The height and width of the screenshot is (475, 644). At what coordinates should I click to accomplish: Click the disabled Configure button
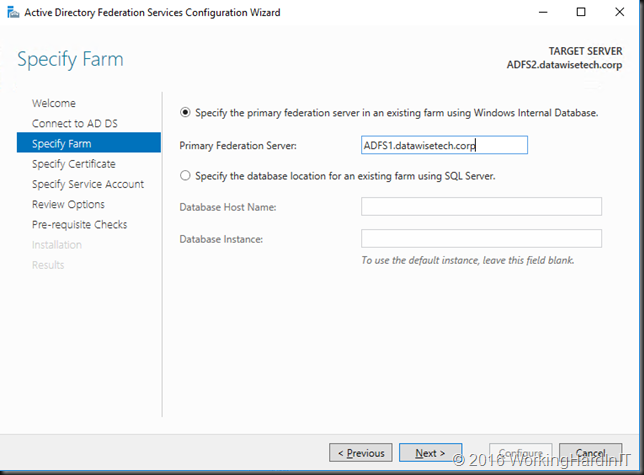coord(521,452)
